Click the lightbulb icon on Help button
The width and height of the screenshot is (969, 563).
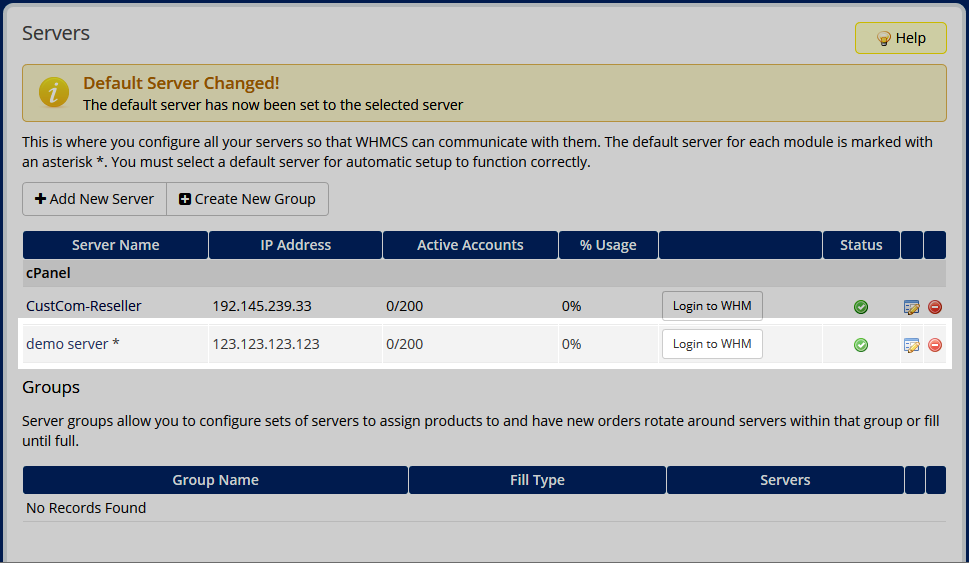click(x=883, y=38)
